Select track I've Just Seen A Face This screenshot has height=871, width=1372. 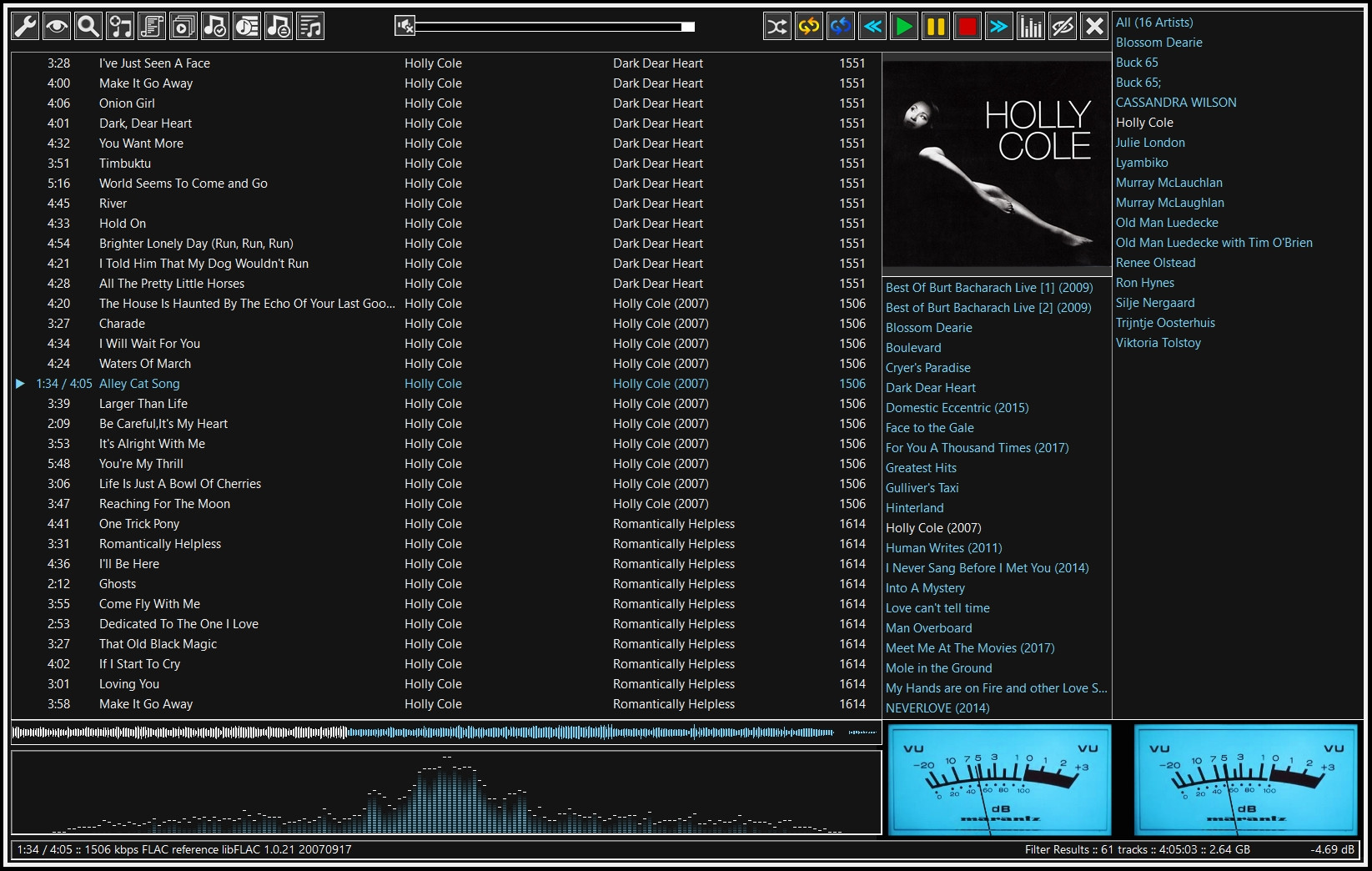[x=446, y=63]
